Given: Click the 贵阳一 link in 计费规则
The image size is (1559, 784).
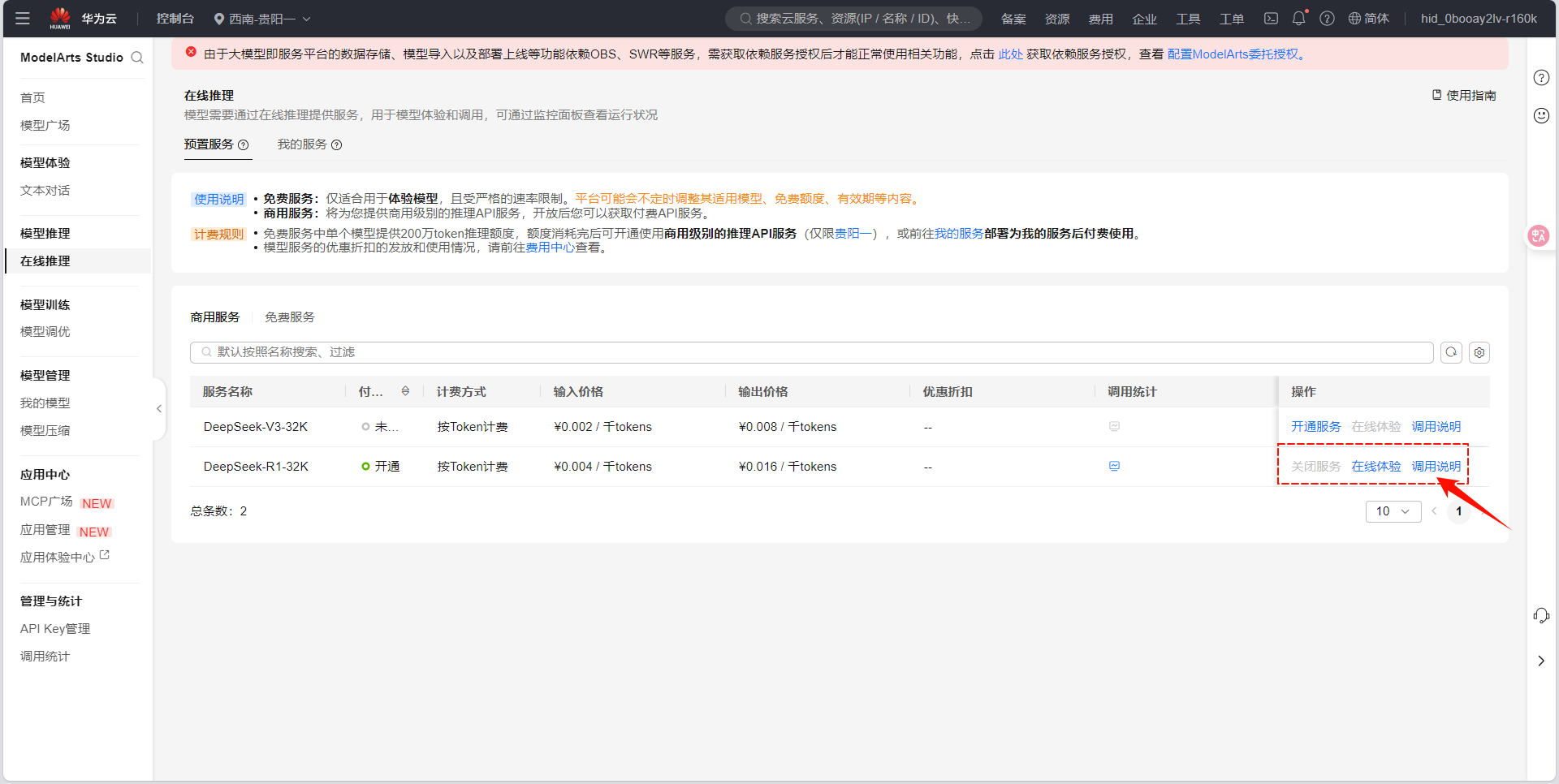Looking at the screenshot, I should coord(853,234).
